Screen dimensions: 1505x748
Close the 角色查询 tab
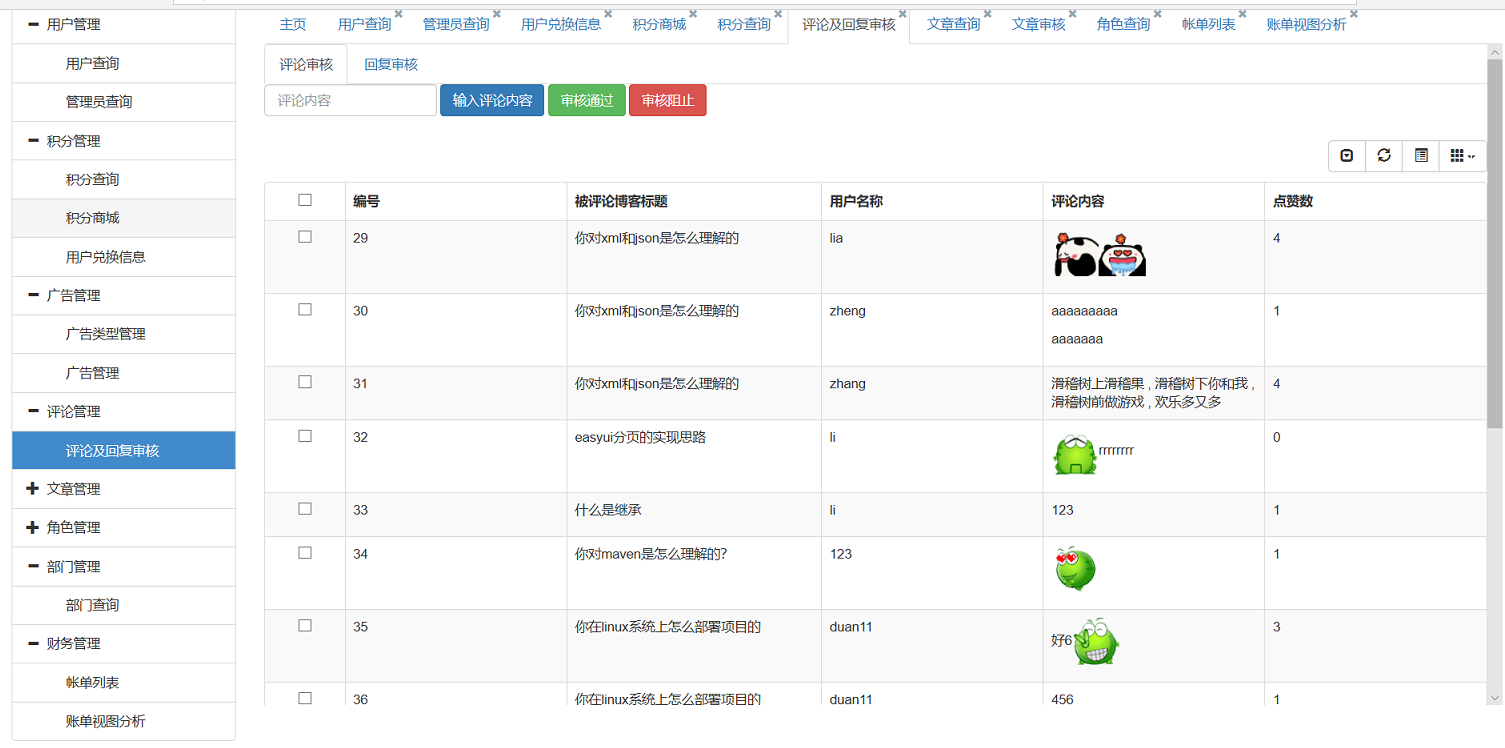coord(1157,14)
